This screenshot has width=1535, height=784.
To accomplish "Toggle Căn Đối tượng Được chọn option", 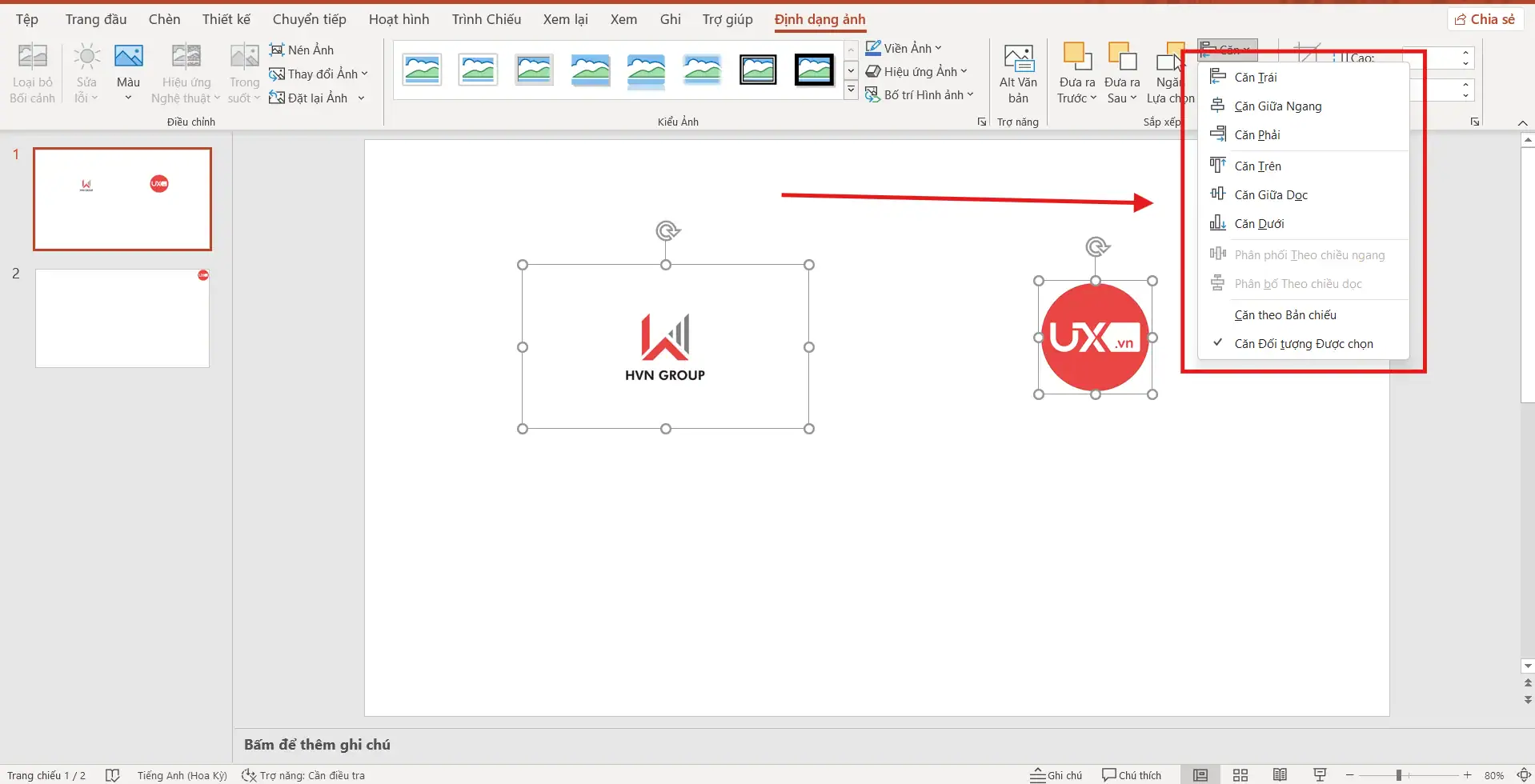I will pyautogui.click(x=1303, y=343).
